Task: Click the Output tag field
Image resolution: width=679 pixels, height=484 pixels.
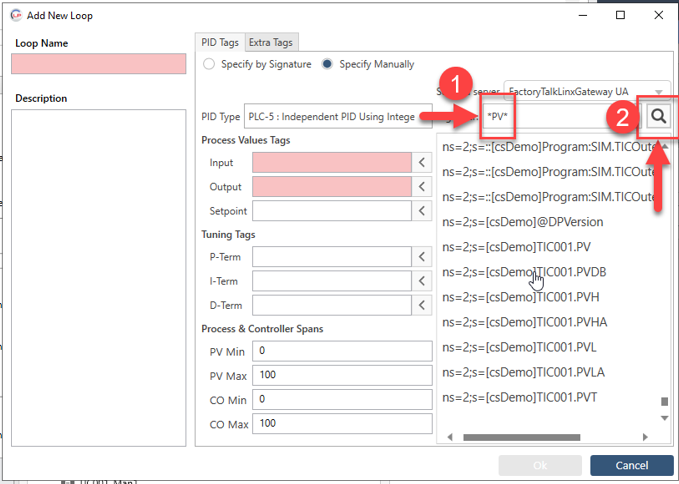Action: (332, 187)
